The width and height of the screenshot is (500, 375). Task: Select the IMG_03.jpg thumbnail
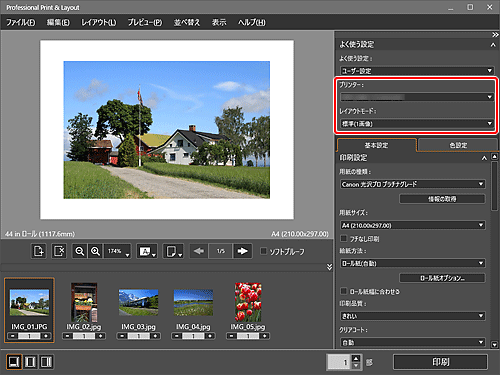[139, 303]
